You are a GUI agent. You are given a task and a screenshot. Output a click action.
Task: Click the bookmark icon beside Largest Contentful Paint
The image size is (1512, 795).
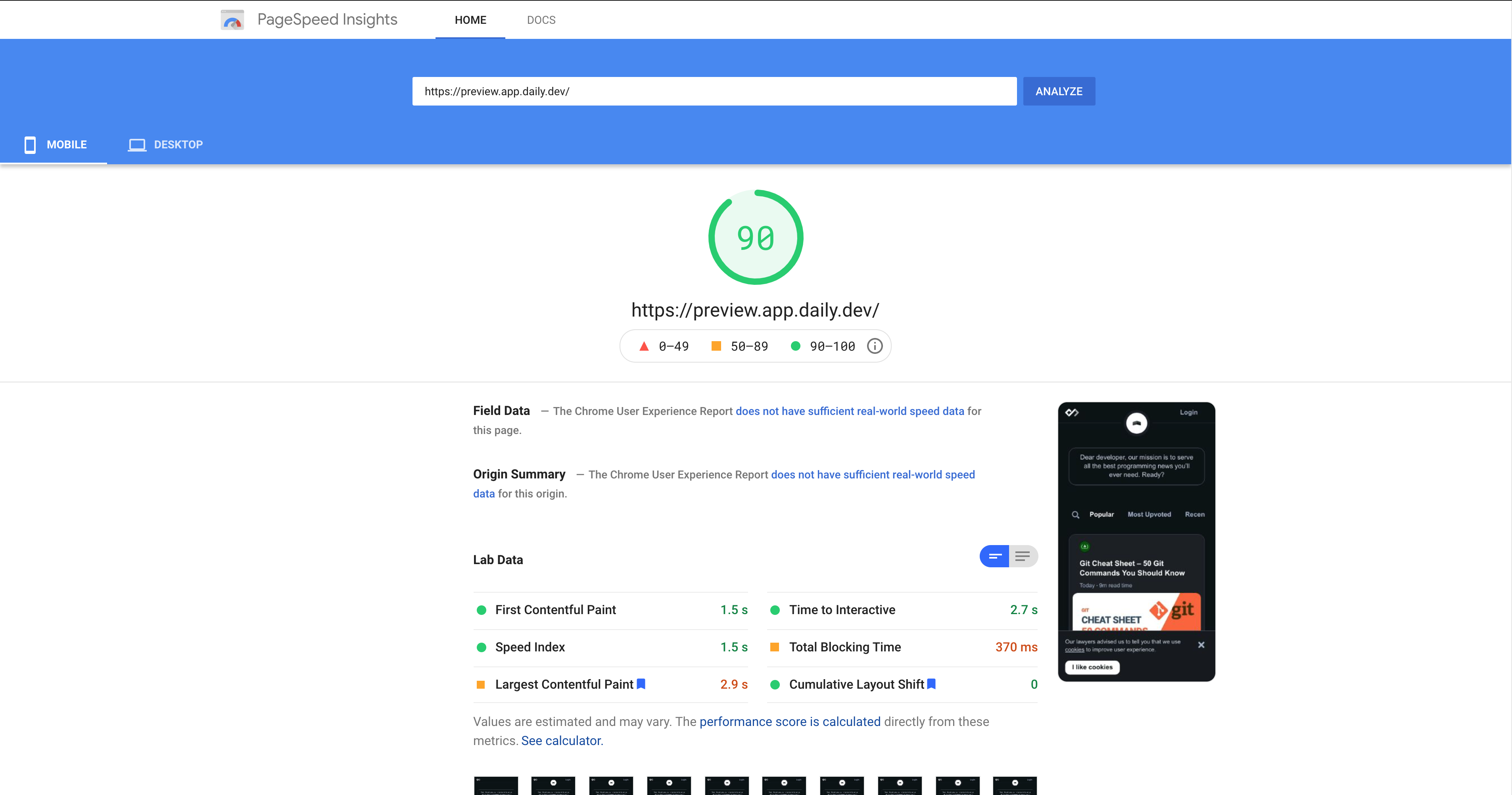click(641, 684)
